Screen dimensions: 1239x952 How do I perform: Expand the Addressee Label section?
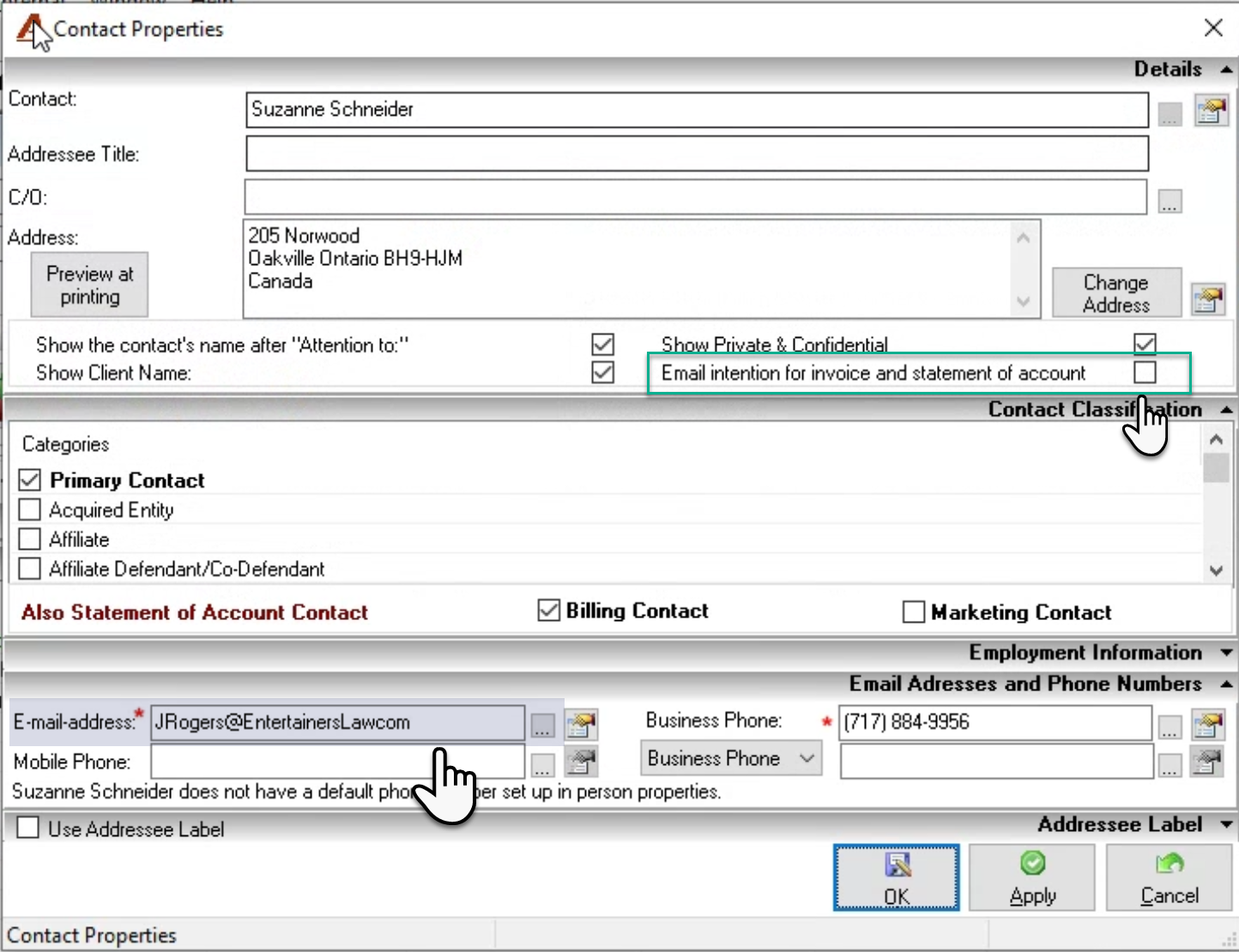click(1227, 824)
